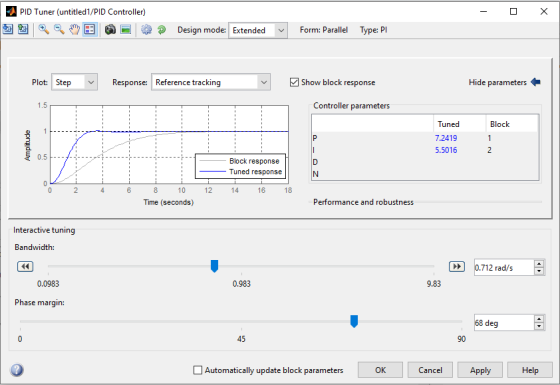This screenshot has height=385, width=560.
Task: Click the Help button
Action: click(x=530, y=370)
